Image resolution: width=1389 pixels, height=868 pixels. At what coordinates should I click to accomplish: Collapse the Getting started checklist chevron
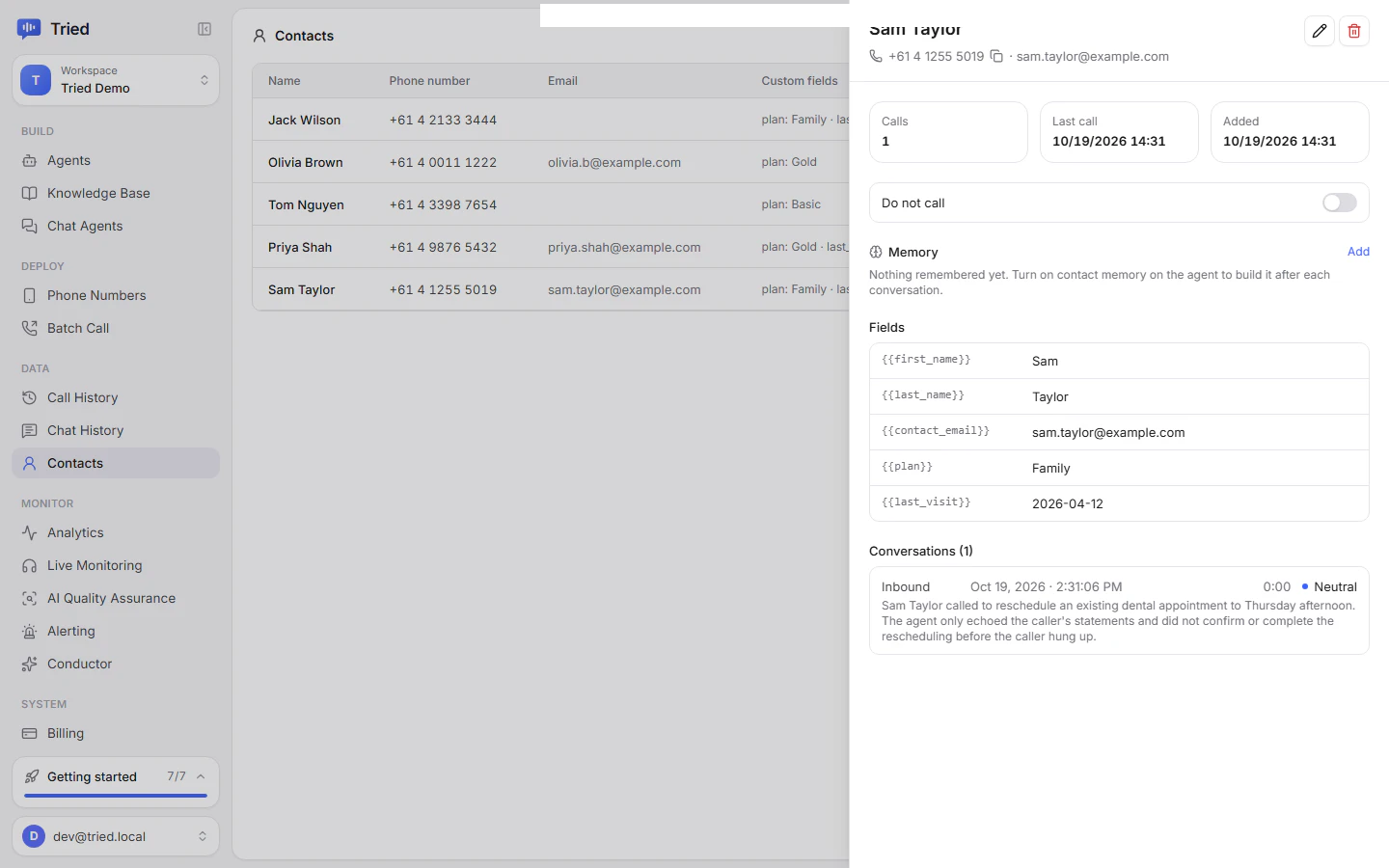coord(201,776)
